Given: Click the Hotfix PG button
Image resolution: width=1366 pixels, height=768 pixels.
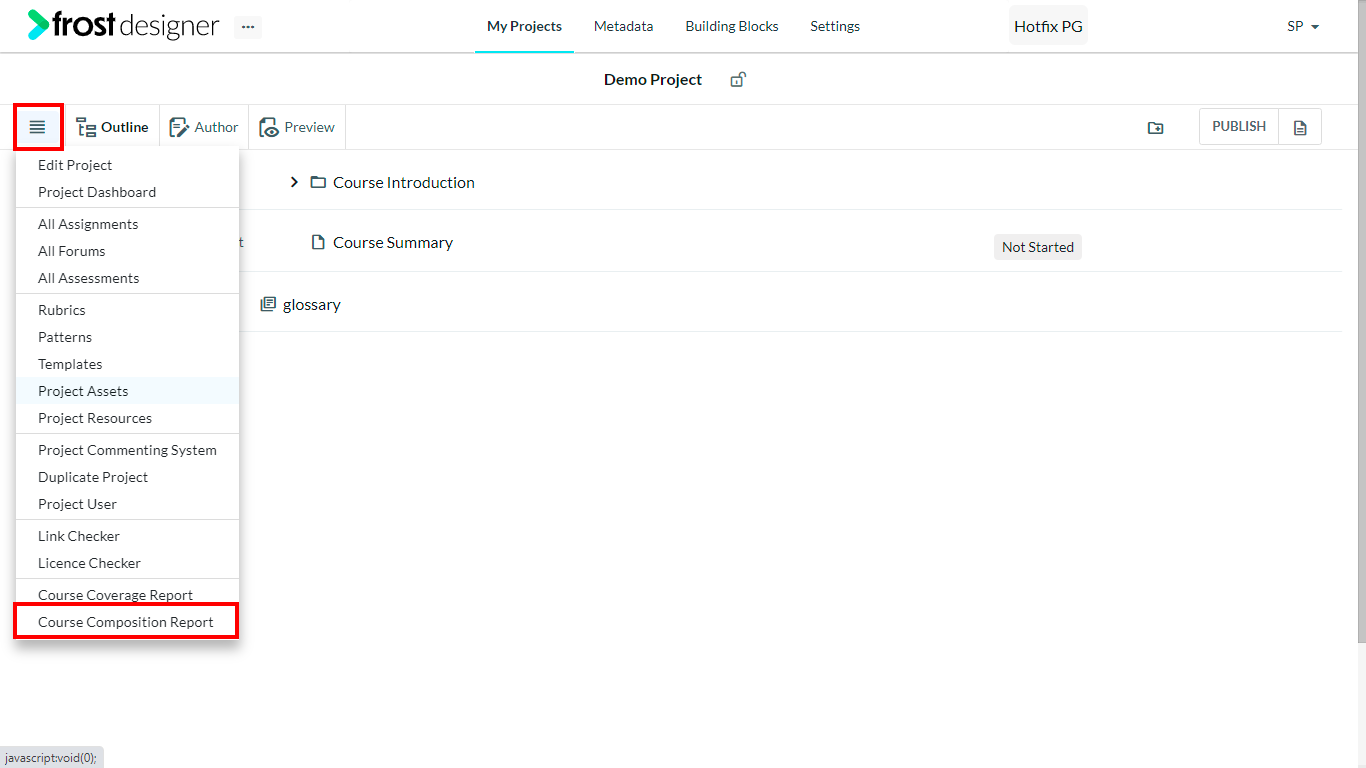Looking at the screenshot, I should [x=1048, y=27].
